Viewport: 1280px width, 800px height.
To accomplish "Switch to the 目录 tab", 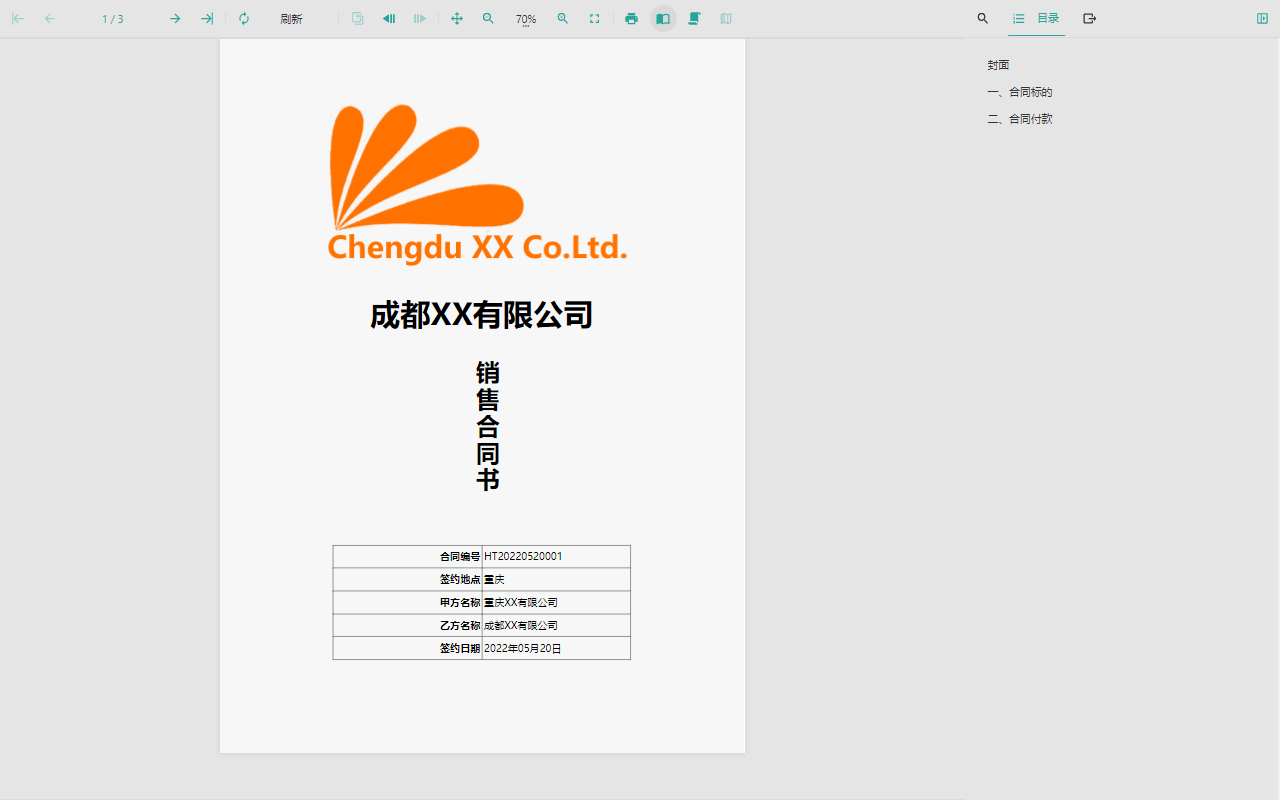I will coord(1037,19).
